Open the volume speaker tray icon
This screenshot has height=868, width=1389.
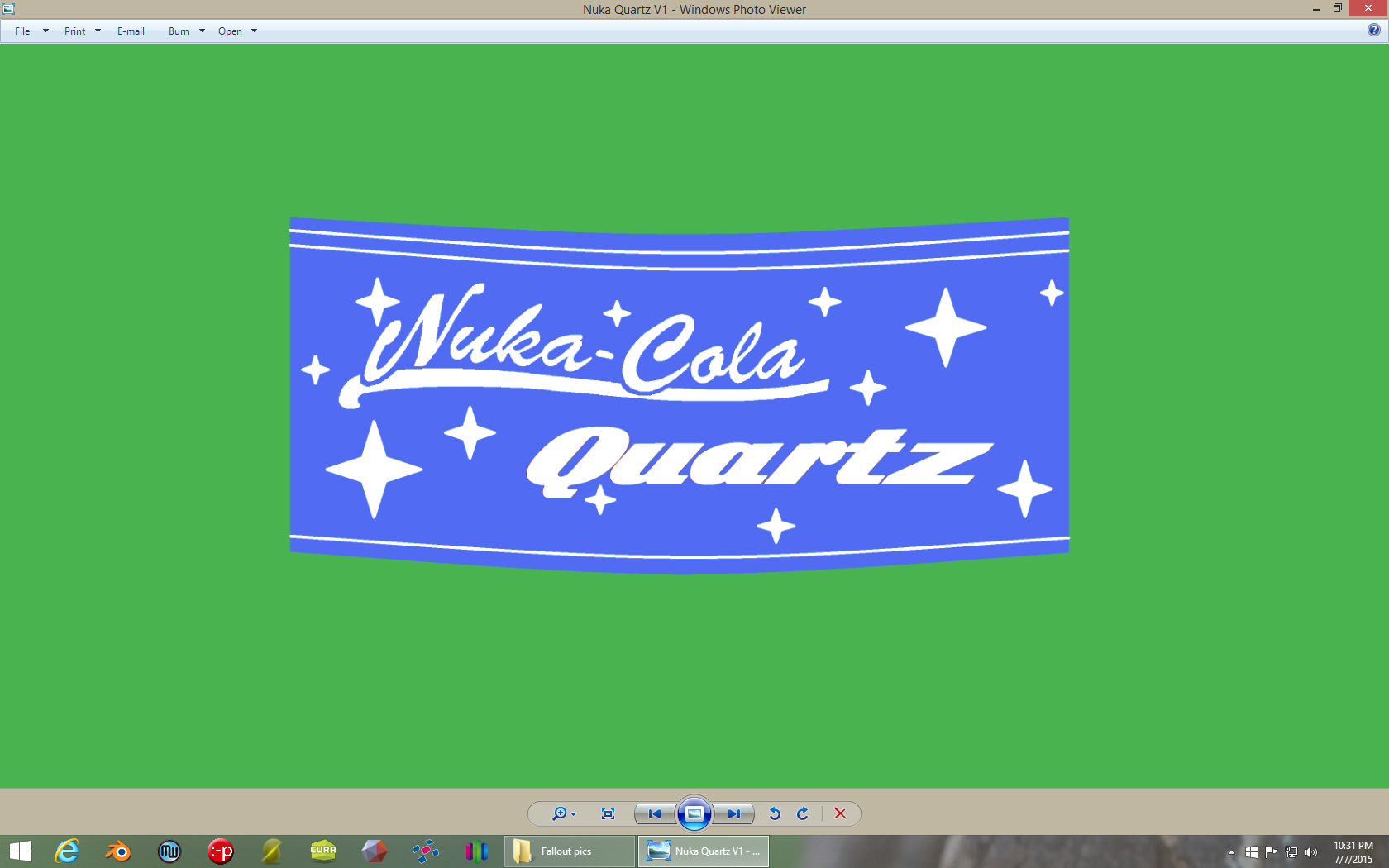[x=1310, y=852]
